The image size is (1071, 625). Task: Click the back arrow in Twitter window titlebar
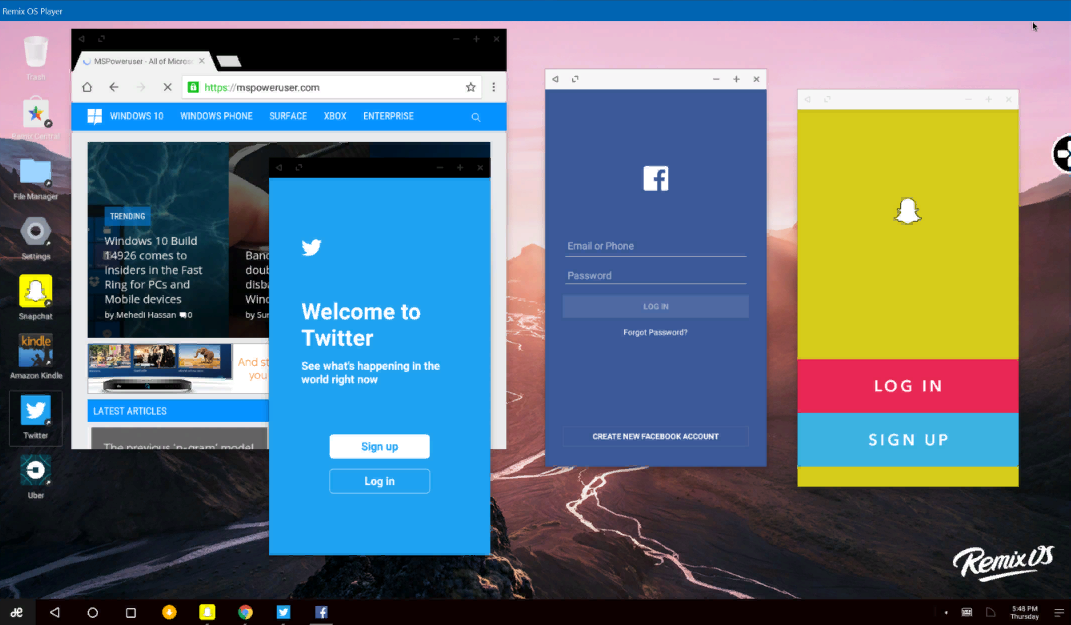[x=279, y=168]
